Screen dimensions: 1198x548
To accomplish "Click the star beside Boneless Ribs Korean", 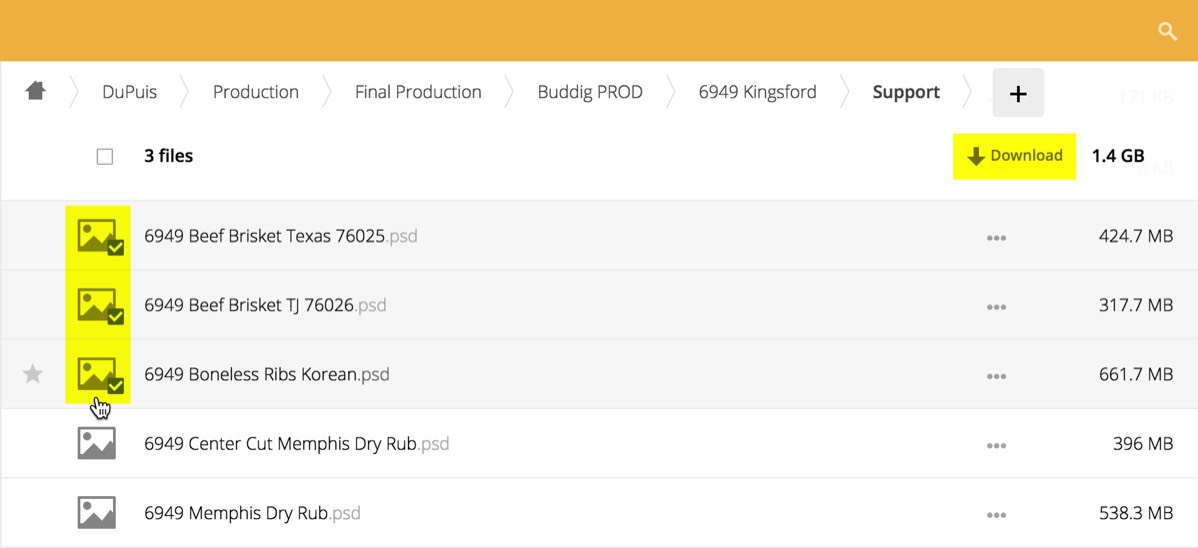I will [x=33, y=374].
